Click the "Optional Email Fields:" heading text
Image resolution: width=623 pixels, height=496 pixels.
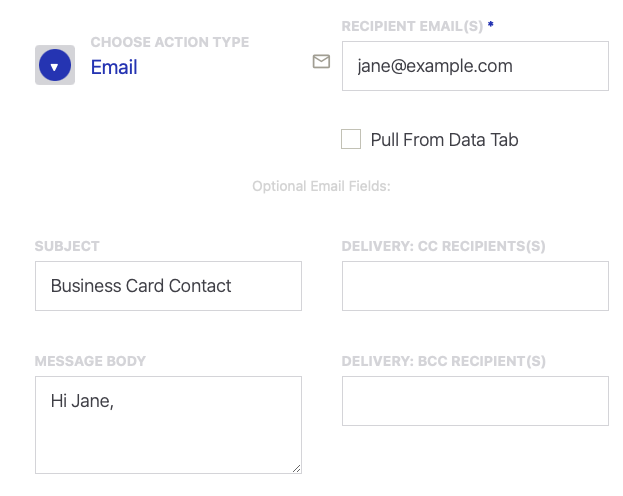321,186
